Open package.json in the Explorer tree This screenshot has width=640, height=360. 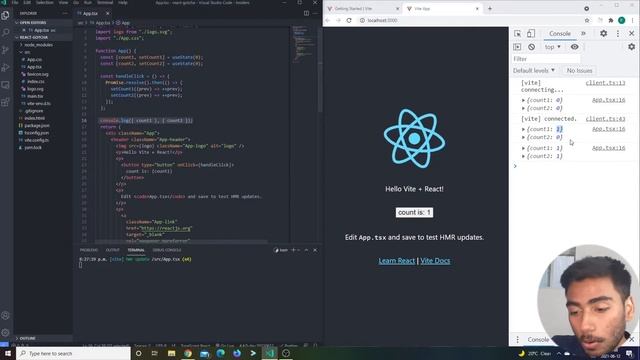pos(37,126)
